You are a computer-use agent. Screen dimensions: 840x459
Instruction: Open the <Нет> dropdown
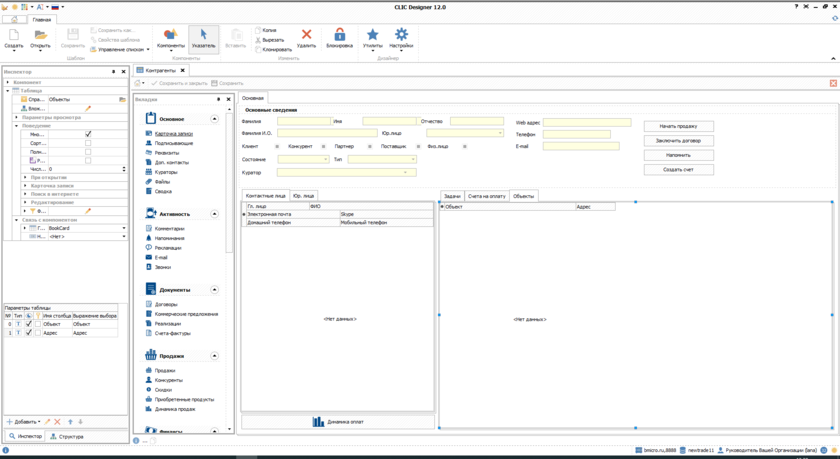124,237
